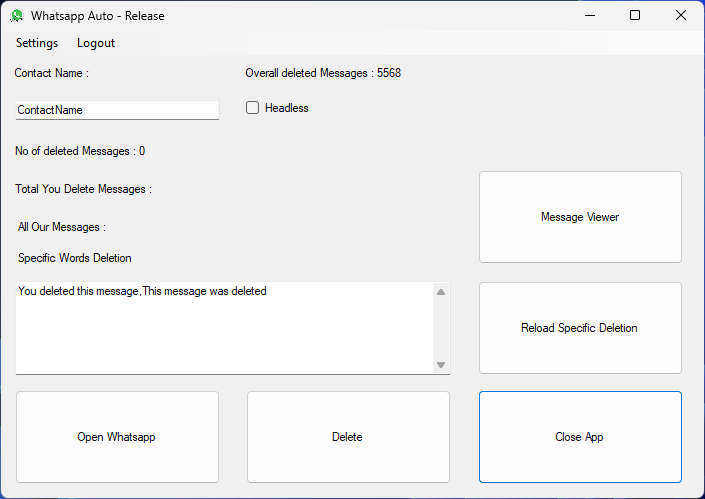705x499 pixels.
Task: Click the No of deleted Messages : 0 label
Action: tap(80, 151)
